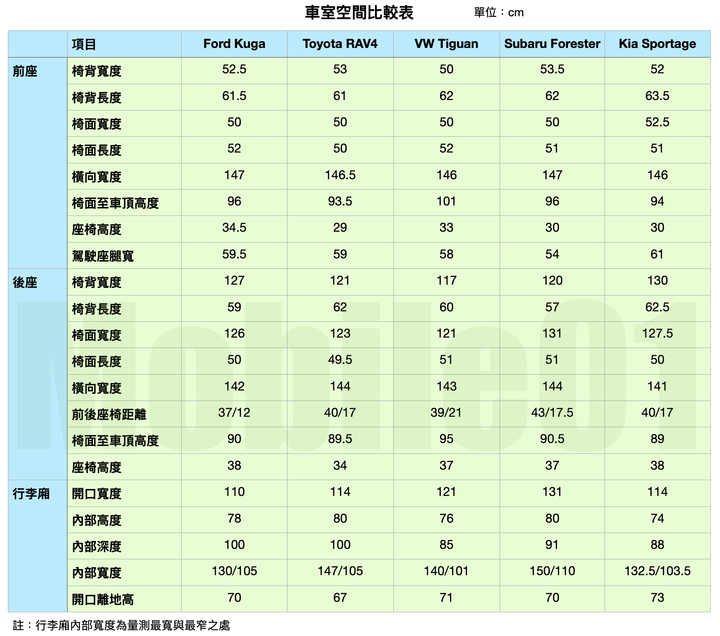Viewport: 720px width, 636px height.
Task: Click Toyota RAV4 value 34
Action: click(x=340, y=466)
